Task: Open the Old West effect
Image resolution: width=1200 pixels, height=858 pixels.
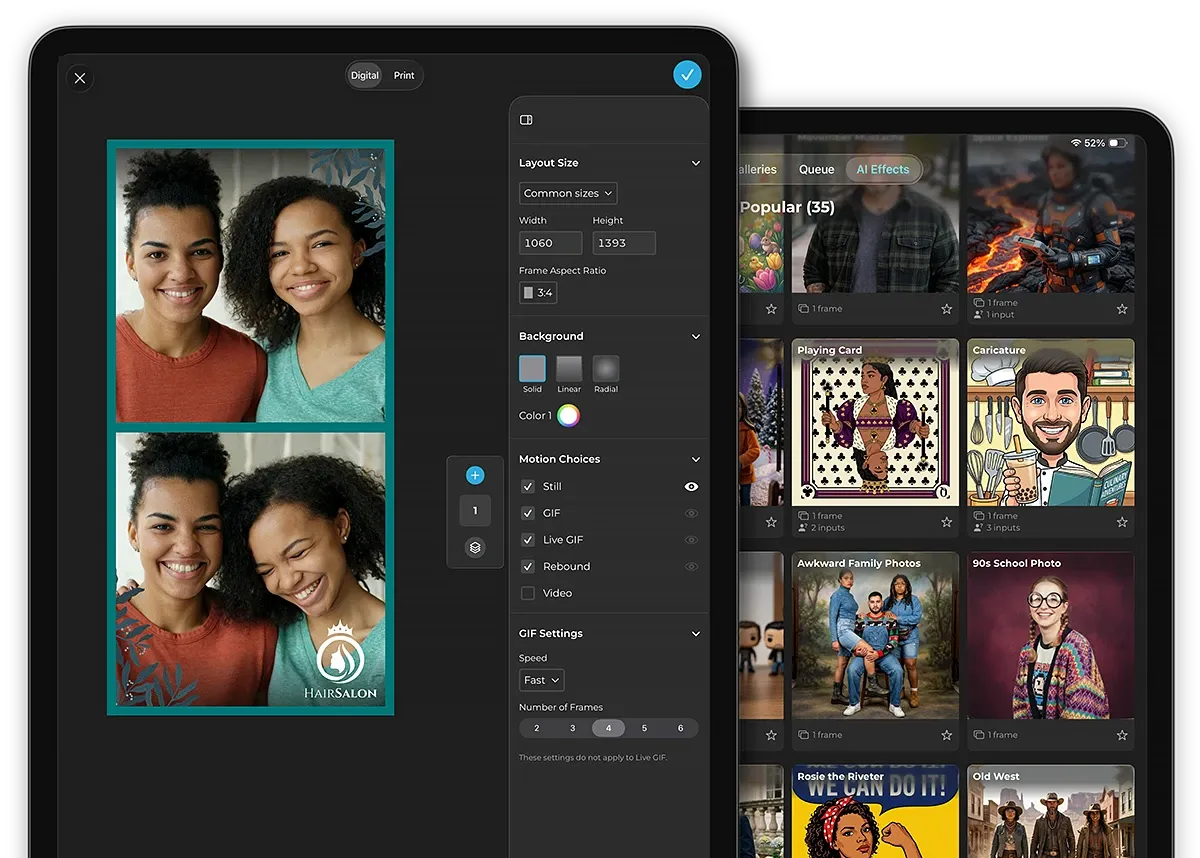Action: (x=1051, y=811)
